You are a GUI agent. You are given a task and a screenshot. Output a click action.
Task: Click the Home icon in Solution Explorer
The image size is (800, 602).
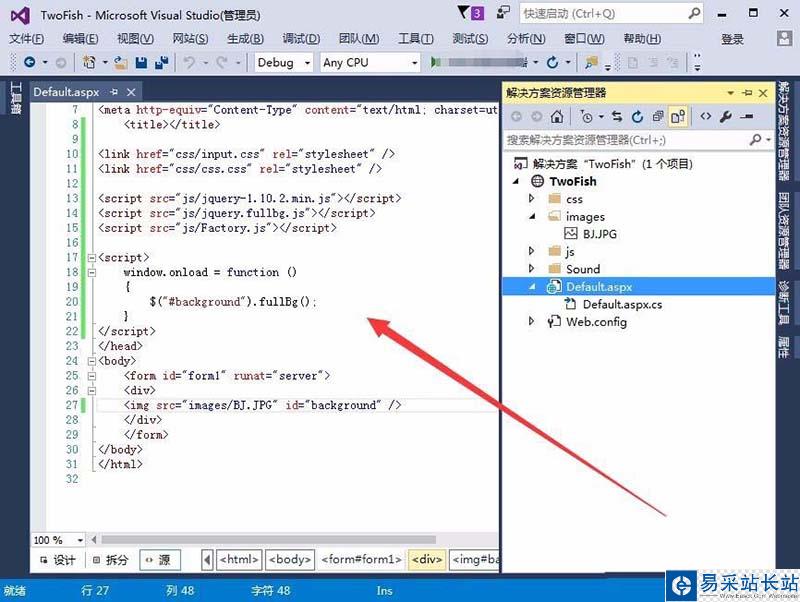557,117
